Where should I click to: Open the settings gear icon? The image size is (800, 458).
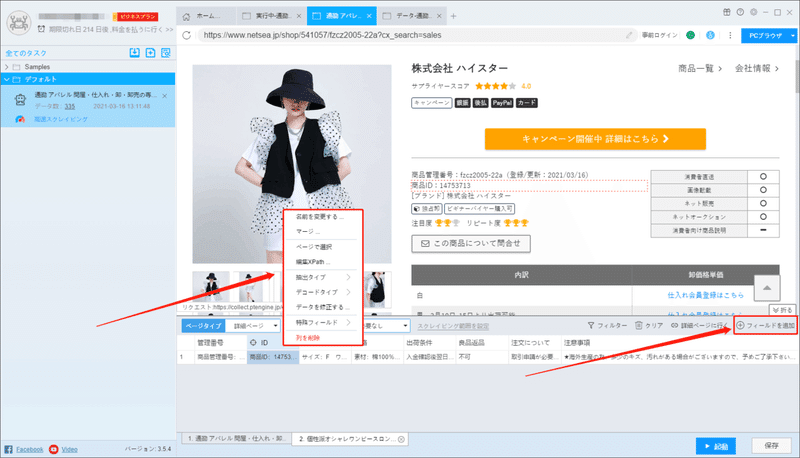click(754, 12)
